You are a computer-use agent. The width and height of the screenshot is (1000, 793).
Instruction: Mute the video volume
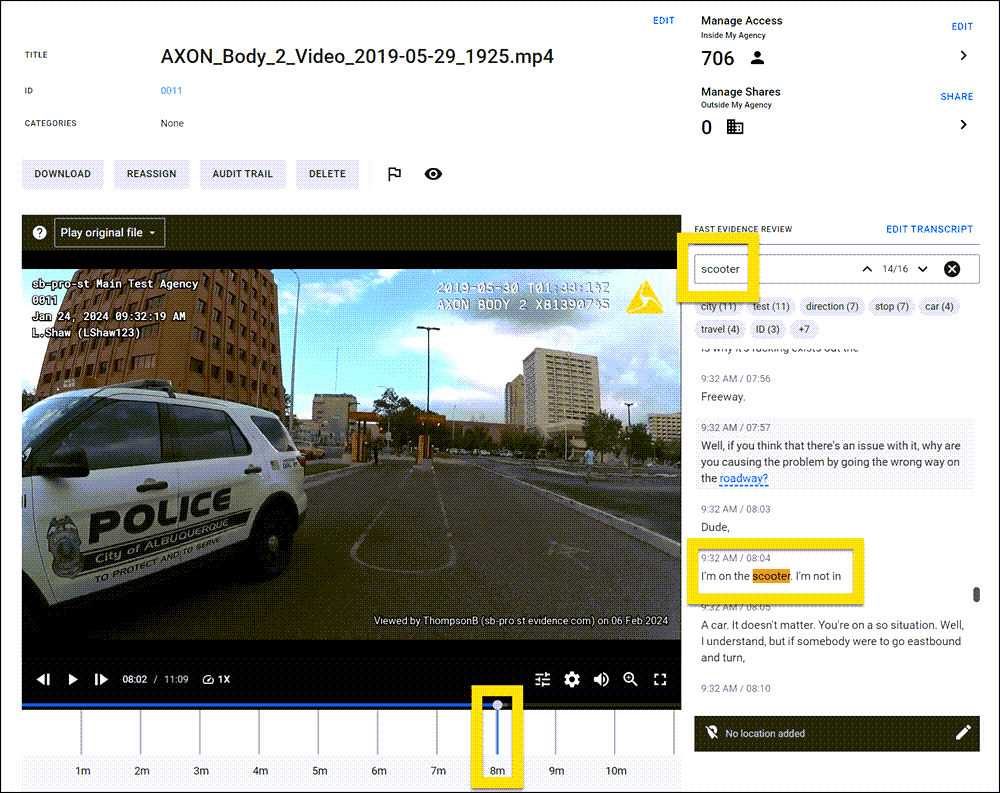click(601, 679)
